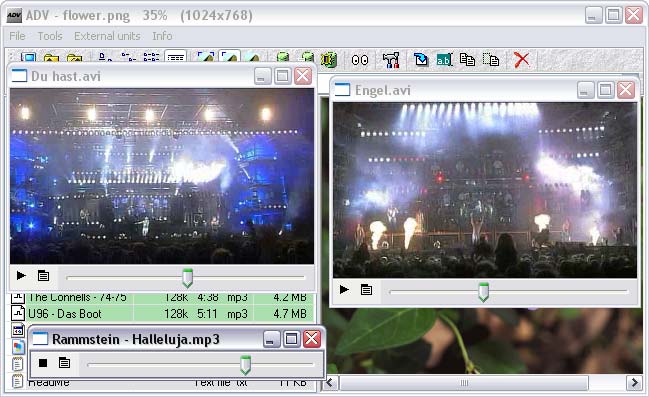
Task: Stop Rammstein - Halleluja.mp3 playback
Action: point(43,363)
